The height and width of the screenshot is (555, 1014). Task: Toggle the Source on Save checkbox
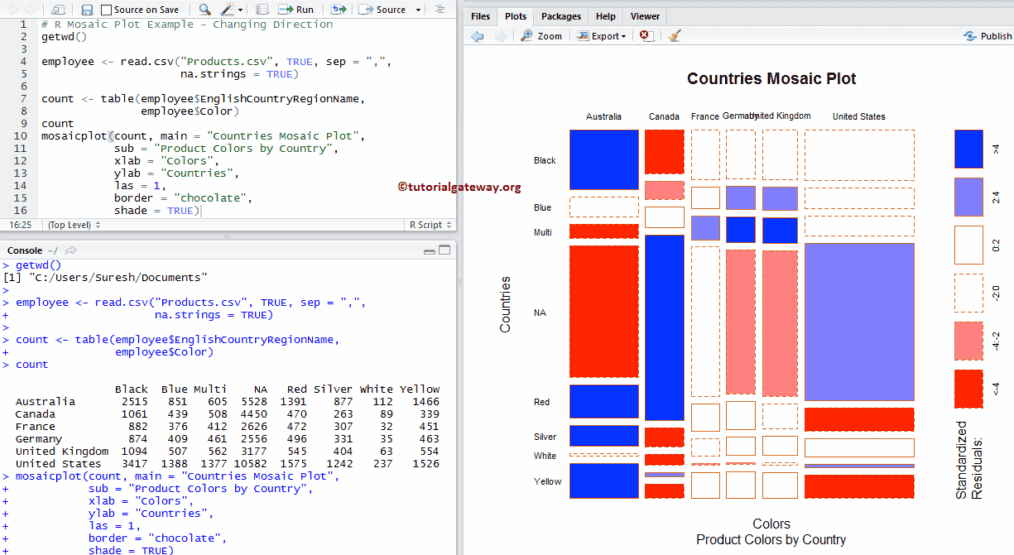[x=107, y=10]
